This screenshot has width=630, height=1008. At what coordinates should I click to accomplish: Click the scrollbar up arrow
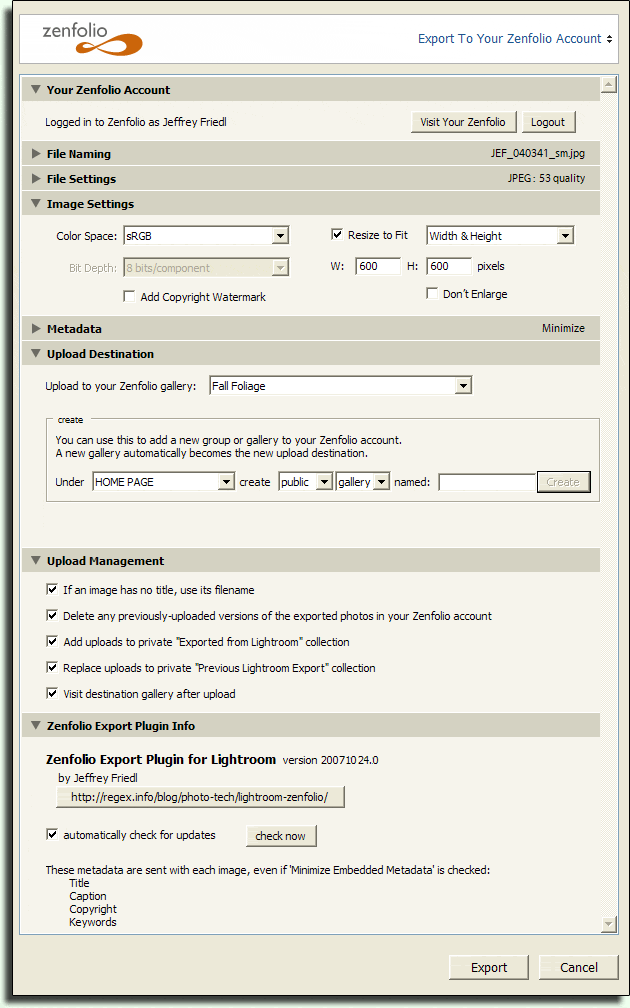pos(609,84)
